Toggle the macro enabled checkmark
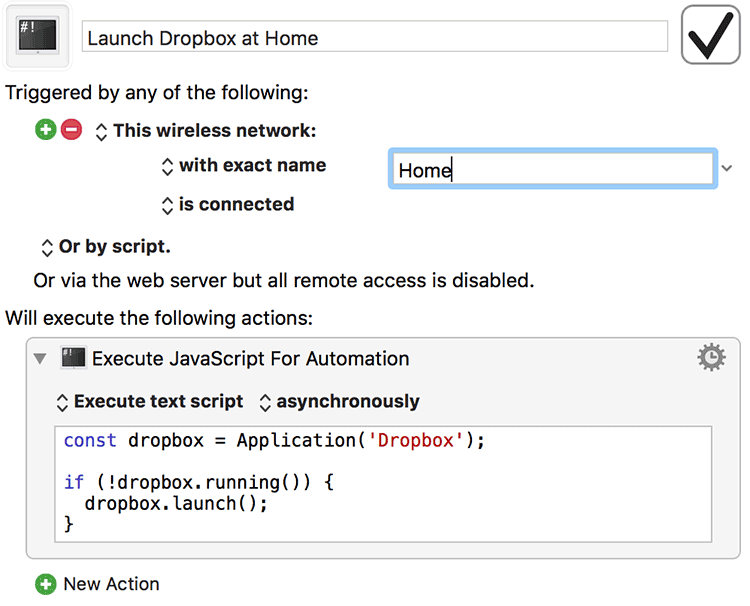 click(710, 35)
